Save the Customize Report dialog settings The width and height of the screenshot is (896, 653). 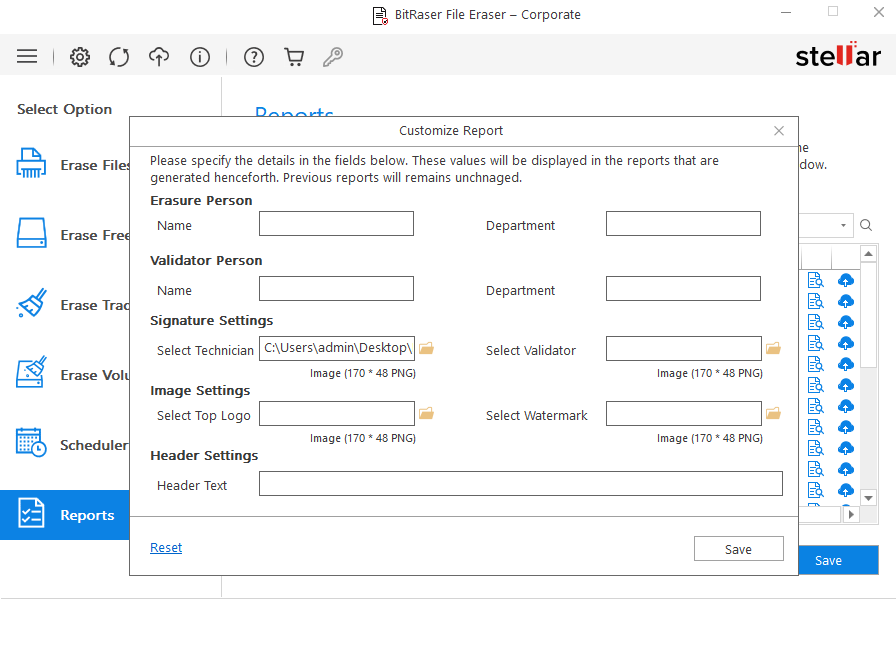click(x=738, y=549)
